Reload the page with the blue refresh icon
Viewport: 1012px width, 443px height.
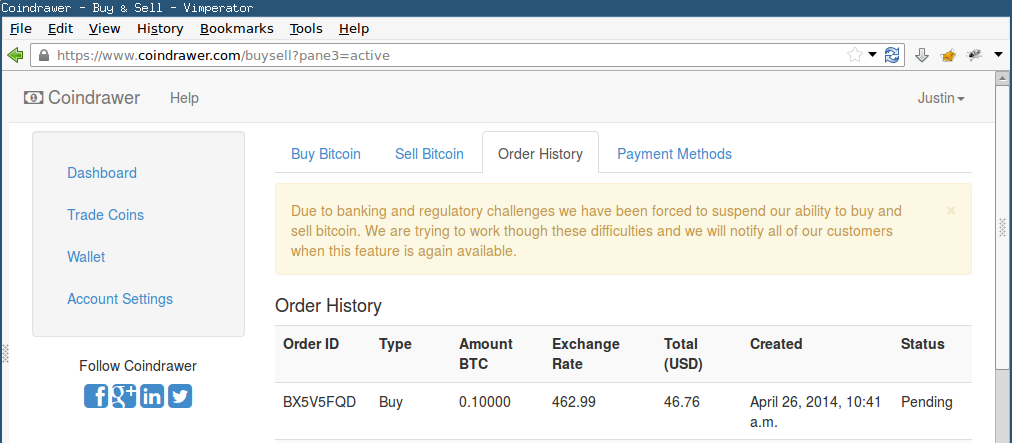(x=892, y=55)
